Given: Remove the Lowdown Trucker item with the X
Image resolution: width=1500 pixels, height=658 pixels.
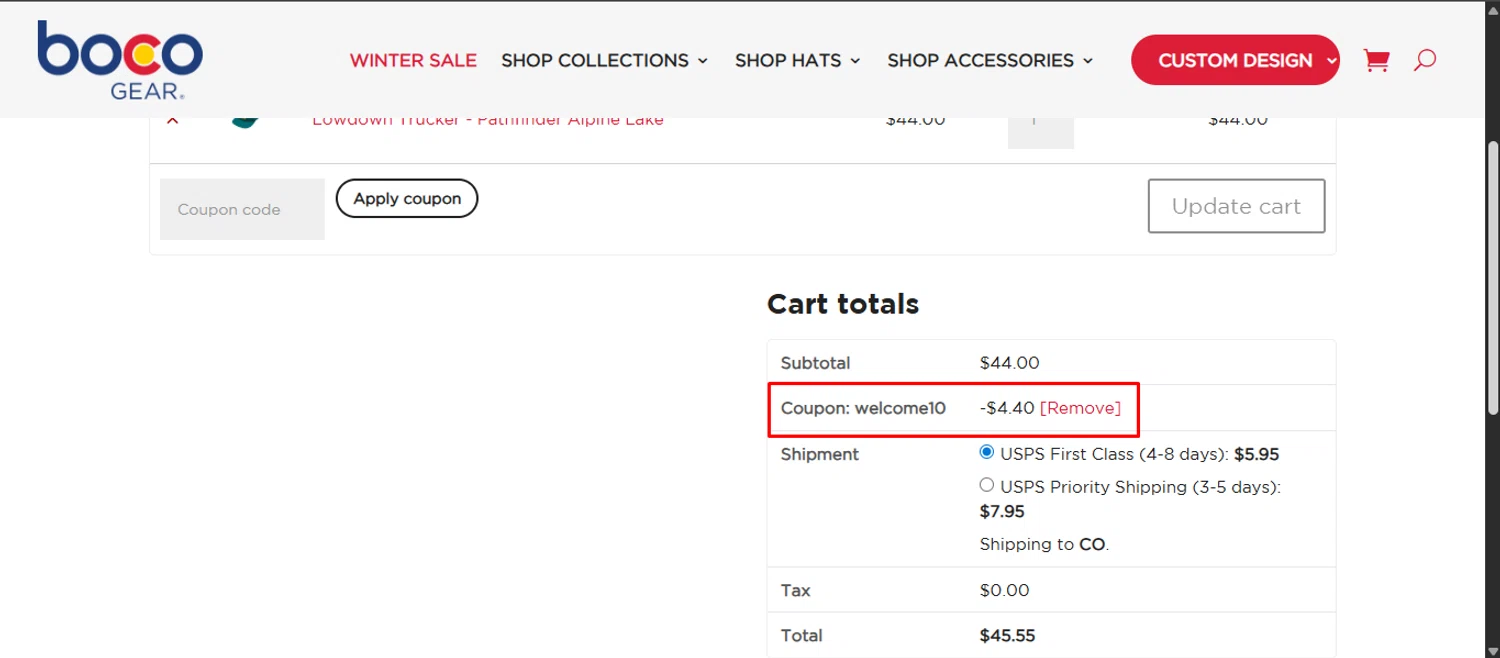Looking at the screenshot, I should pos(172,121).
